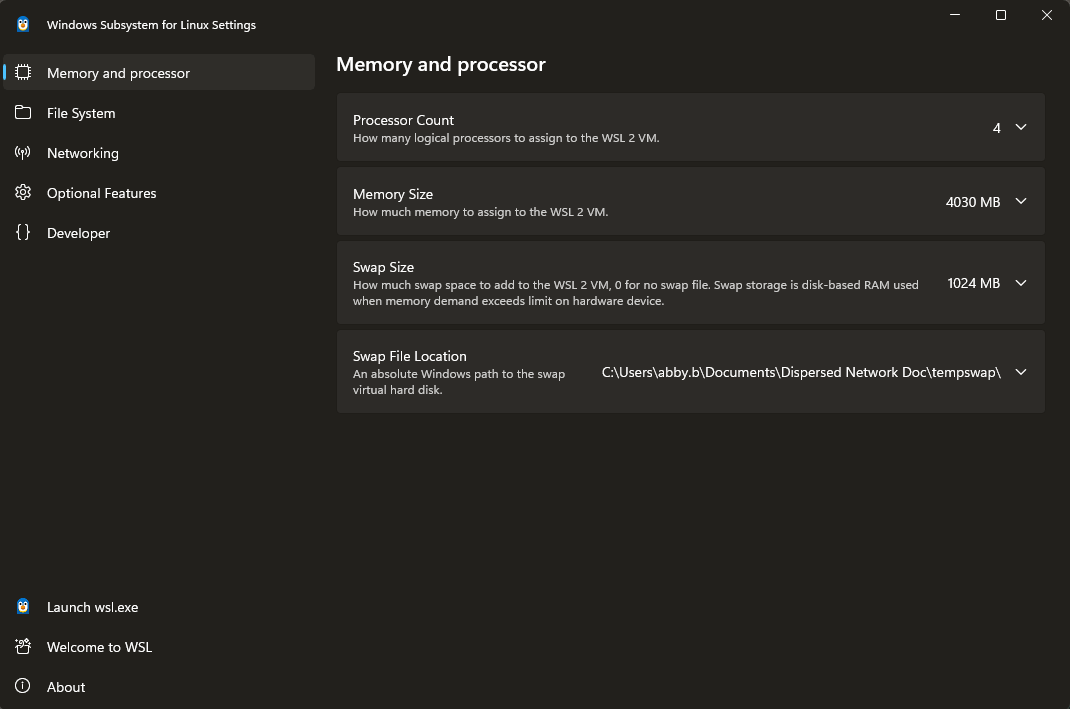
Task: Expand the Processor Count chevron
Action: click(1021, 127)
